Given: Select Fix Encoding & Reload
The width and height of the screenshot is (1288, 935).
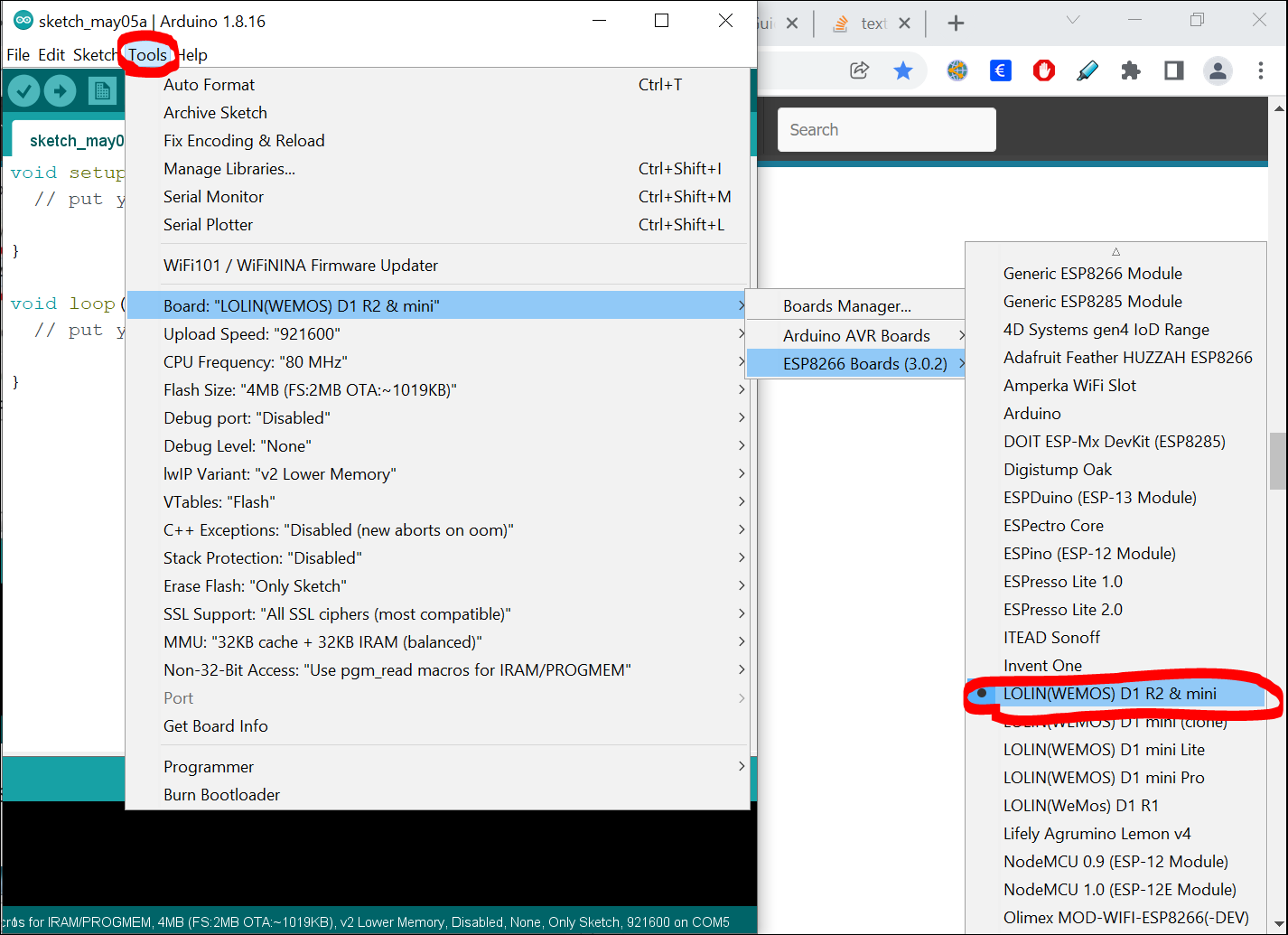Looking at the screenshot, I should click(x=437, y=140).
